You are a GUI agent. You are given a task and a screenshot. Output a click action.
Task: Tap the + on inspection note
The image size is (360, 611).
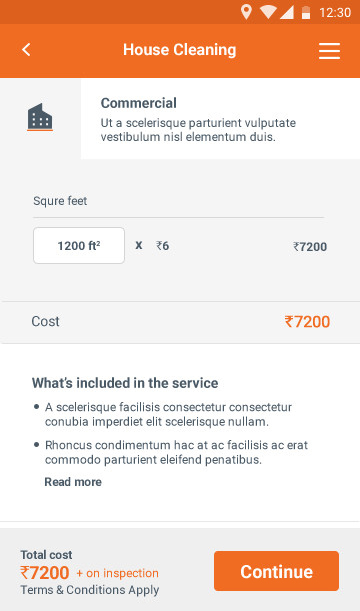pyautogui.click(x=117, y=573)
